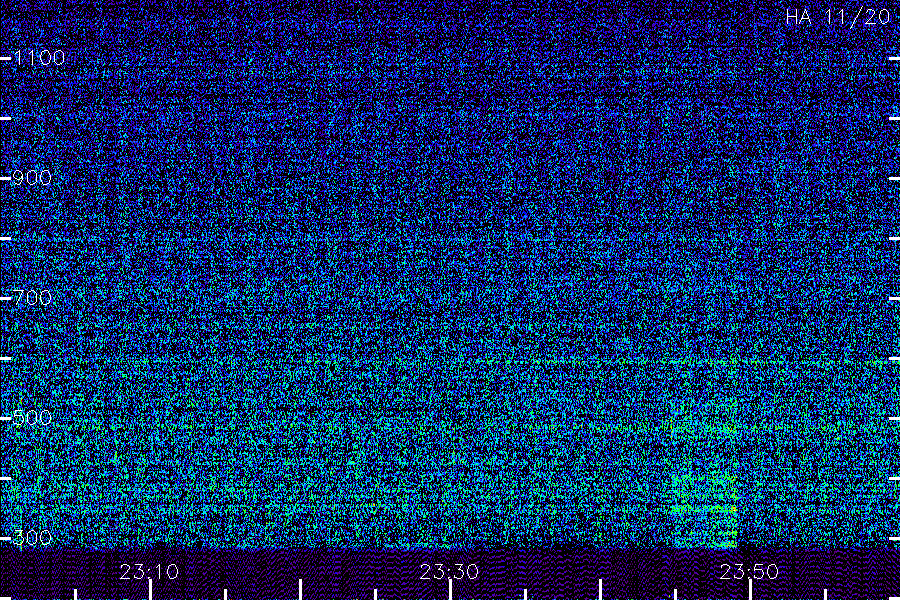This screenshot has width=900, height=600.
Task: Click the 1100 frequency axis label
Action: [x=39, y=57]
